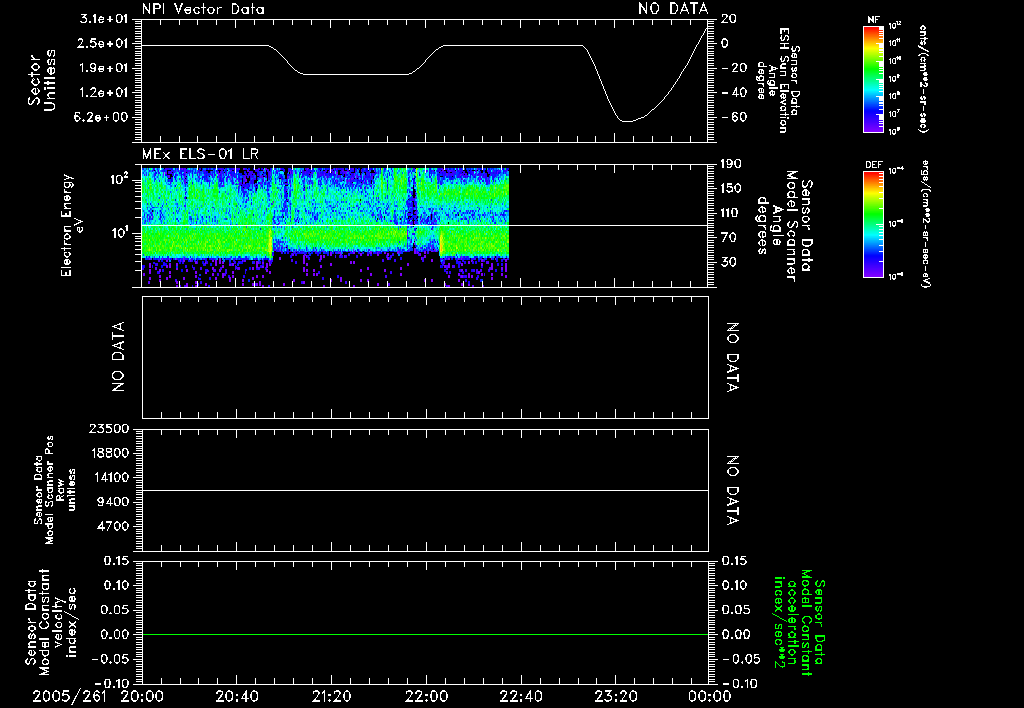Image resolution: width=1024 pixels, height=708 pixels.
Task: Click the 10² electron energy tick label
Action: pyautogui.click(x=120, y=178)
